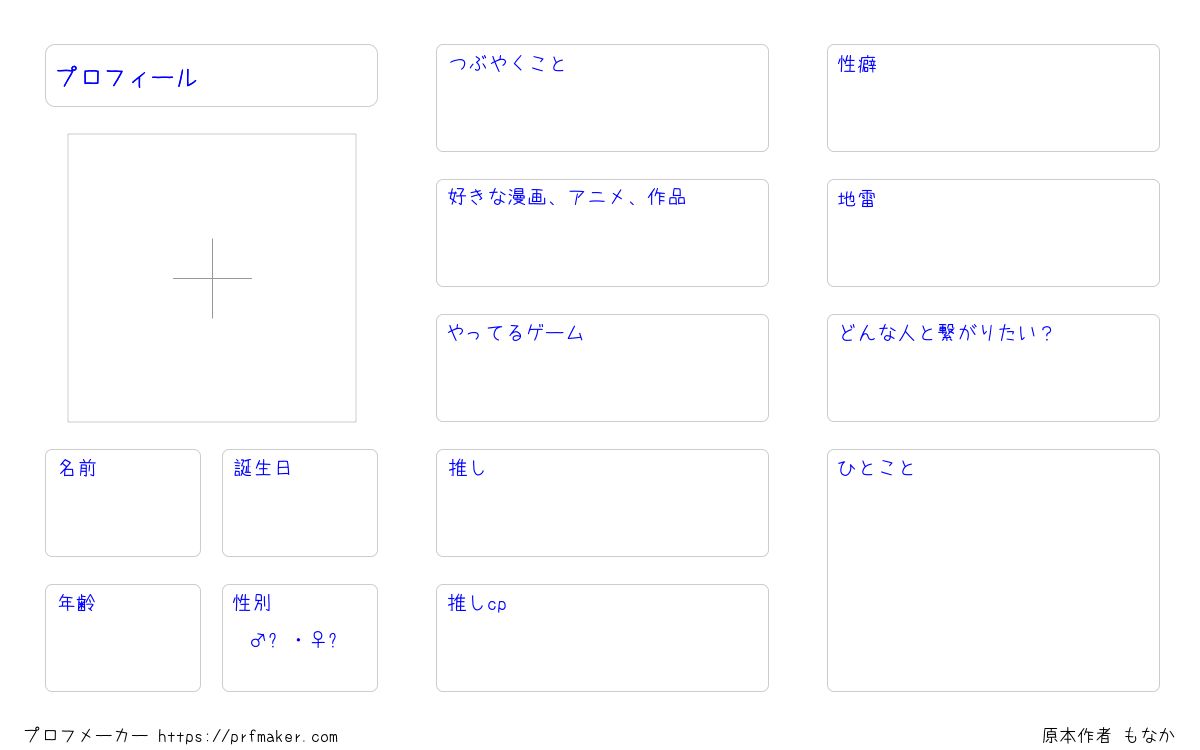The width and height of the screenshot is (1200, 750).
Task: Click the プロフィール title box
Action: click(211, 75)
